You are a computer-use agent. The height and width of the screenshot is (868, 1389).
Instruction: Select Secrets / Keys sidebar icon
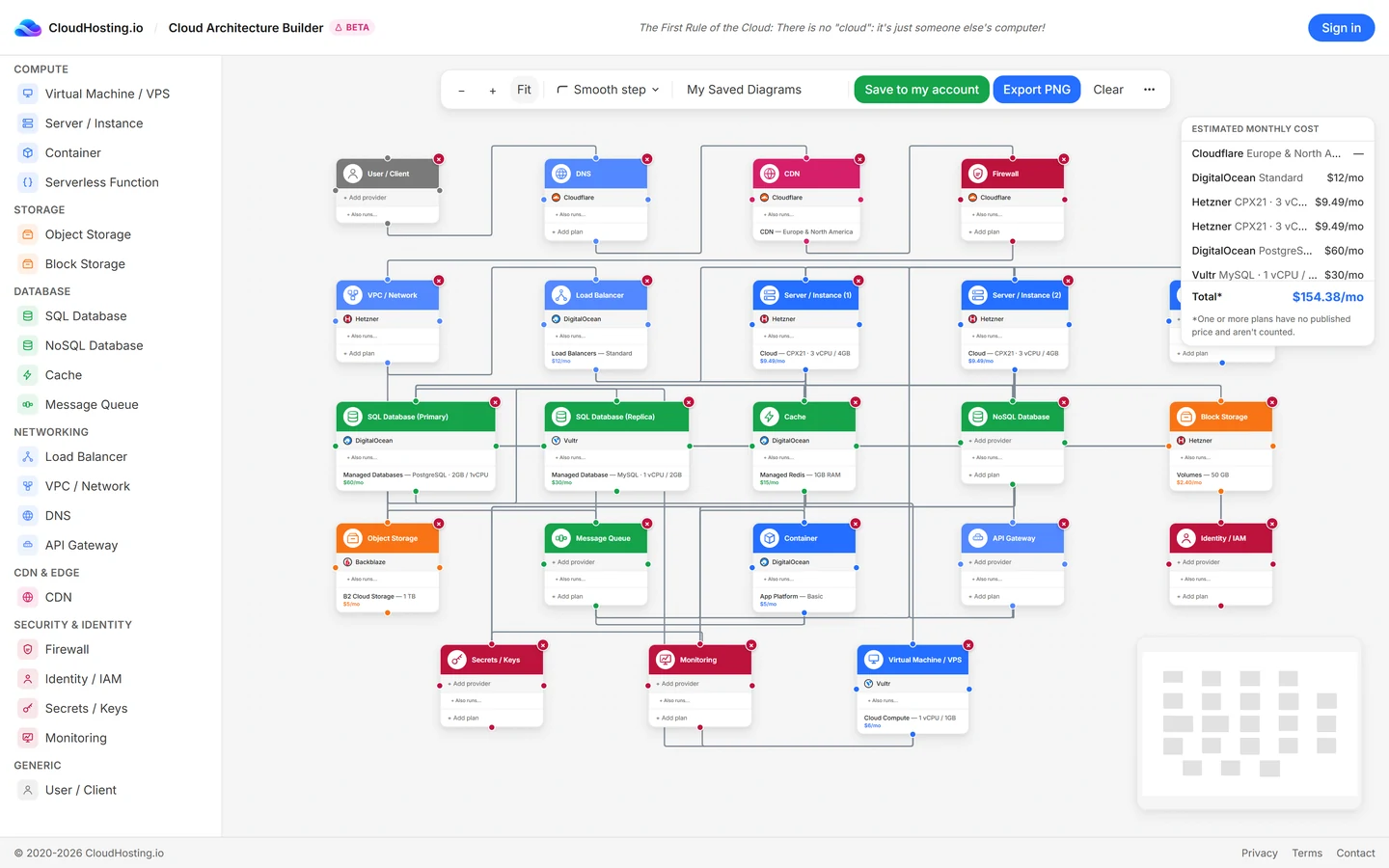click(28, 709)
